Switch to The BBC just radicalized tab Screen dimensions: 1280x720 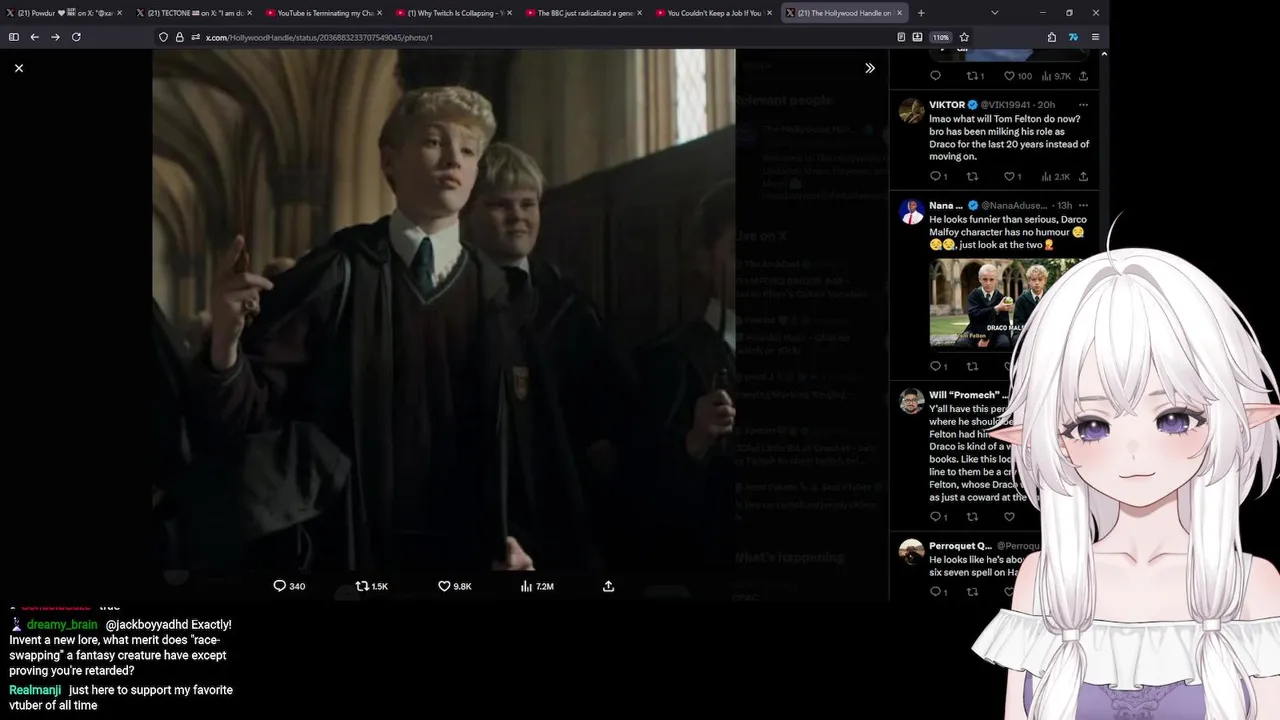583,13
